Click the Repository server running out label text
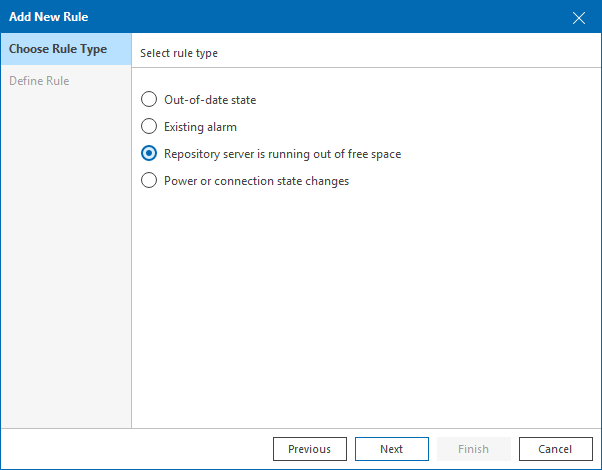The height and width of the screenshot is (470, 602). click(x=282, y=154)
